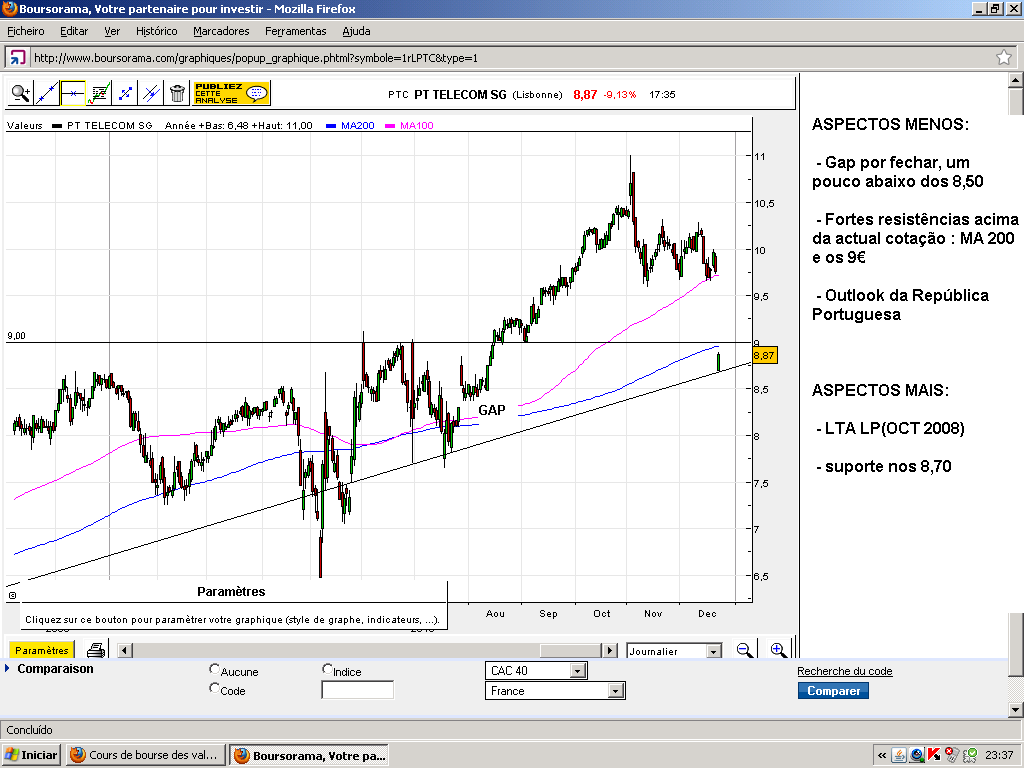Switch to Cours de bourse taskbar window
This screenshot has height=768, width=1024.
[145, 756]
